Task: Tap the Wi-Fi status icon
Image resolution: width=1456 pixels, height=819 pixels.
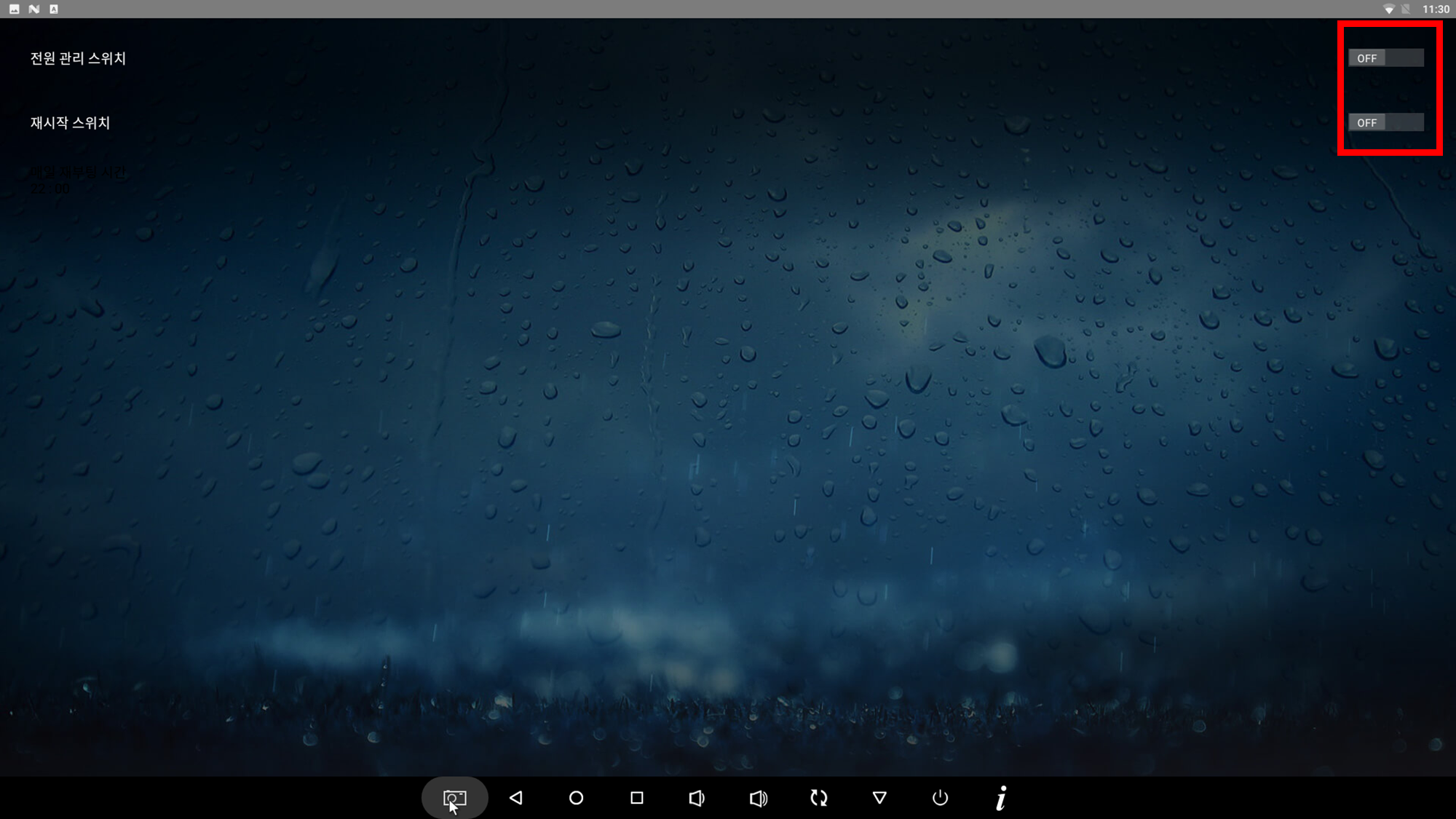Action: click(x=1388, y=9)
